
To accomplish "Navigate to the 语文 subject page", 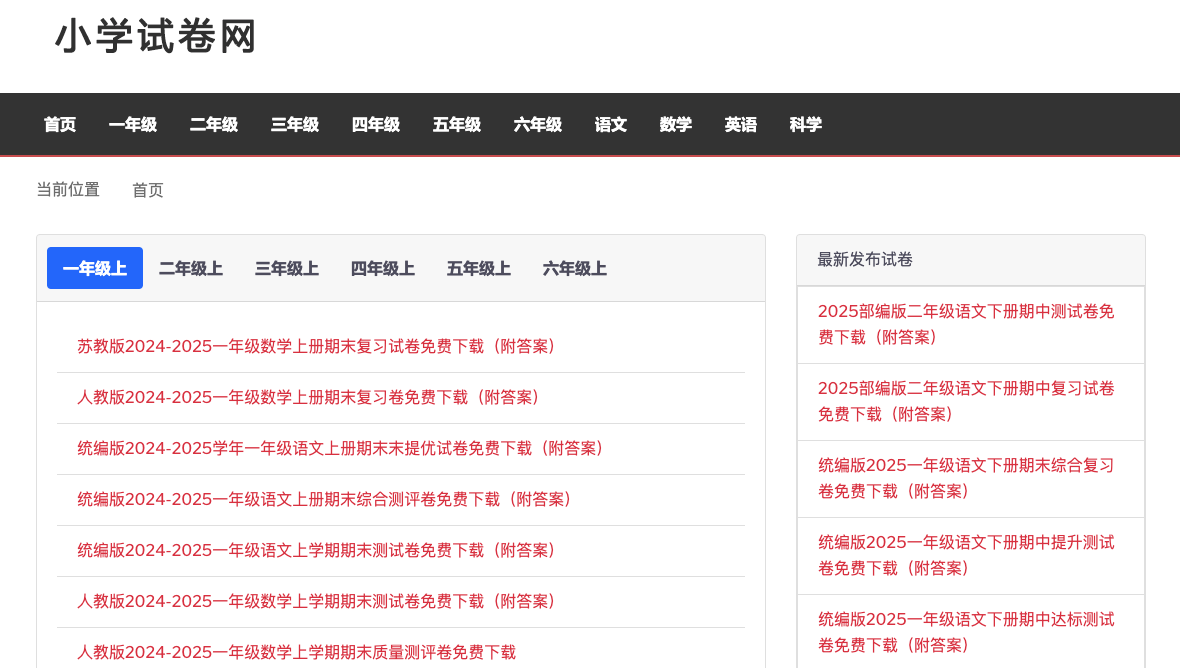I will point(611,125).
